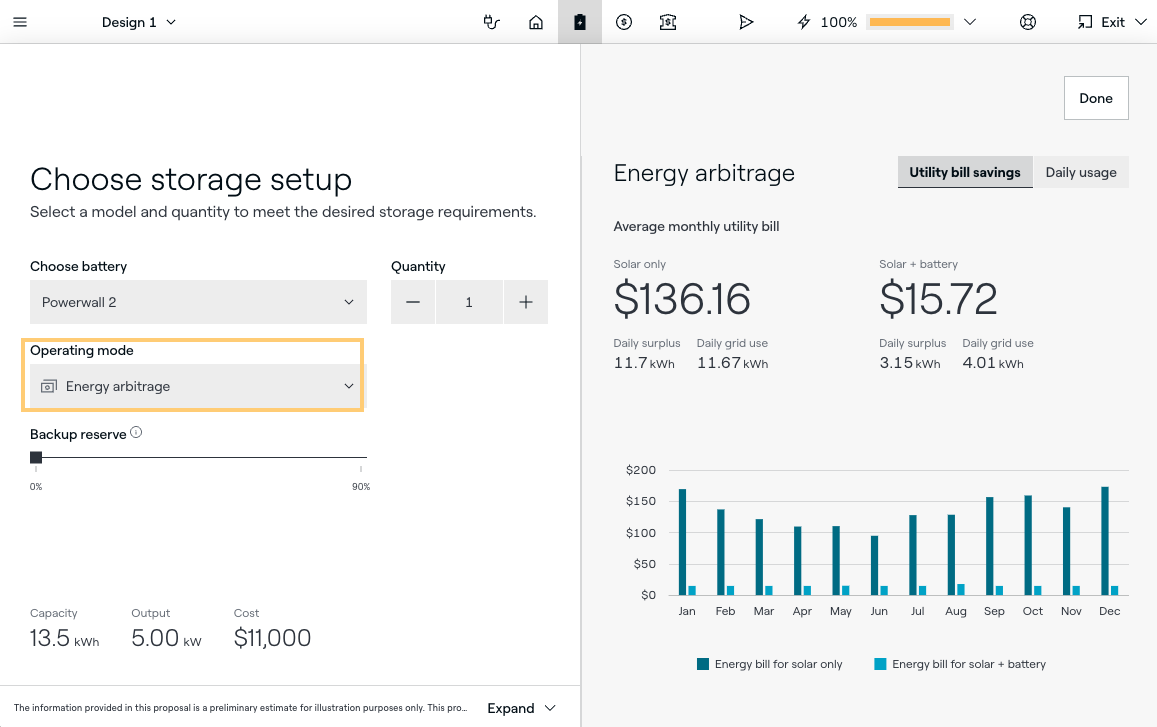
Task: Open the hamburger main menu
Action: click(x=20, y=22)
